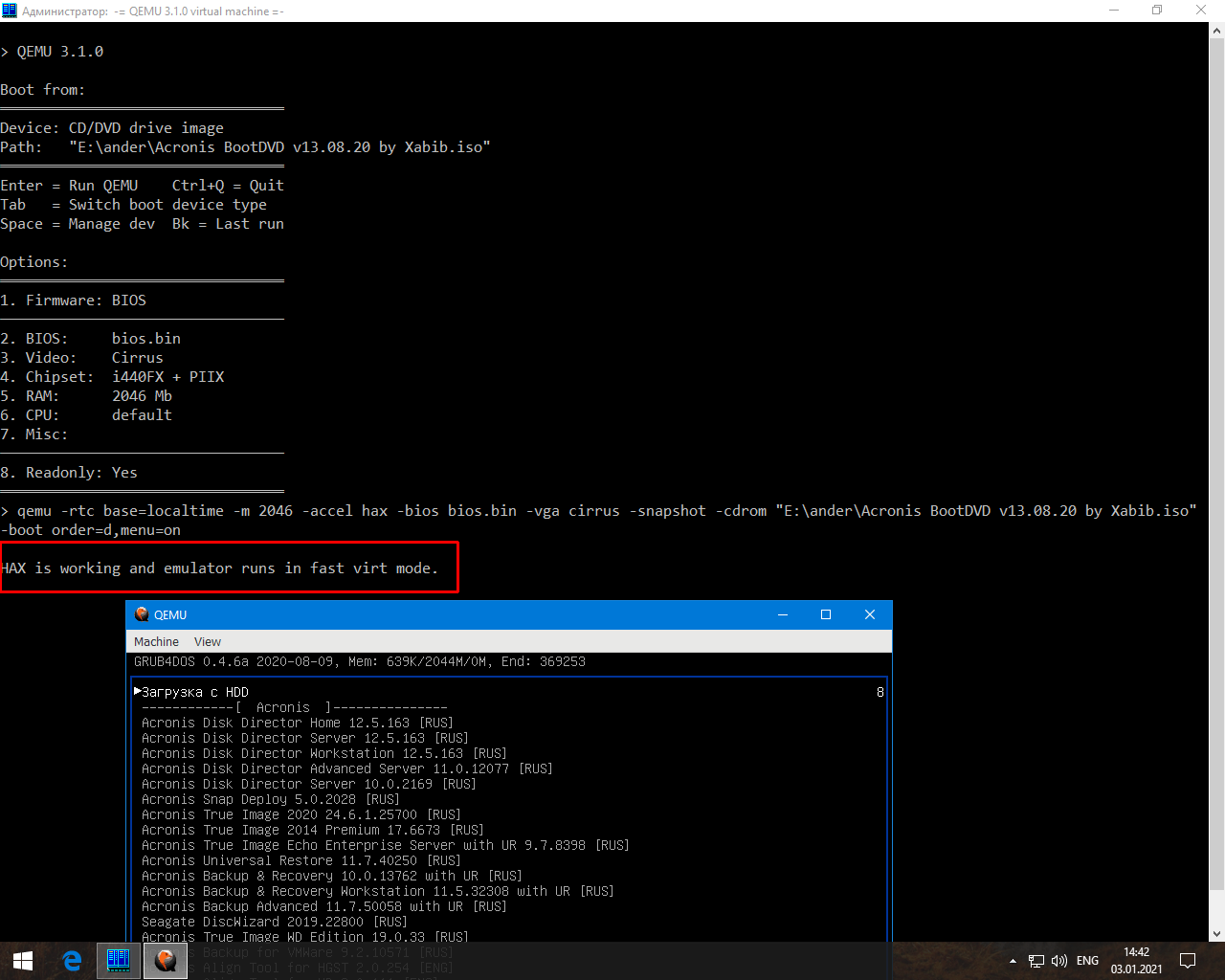Click the console scrollbar up arrow
The height and width of the screenshot is (980, 1225).
(x=1216, y=31)
